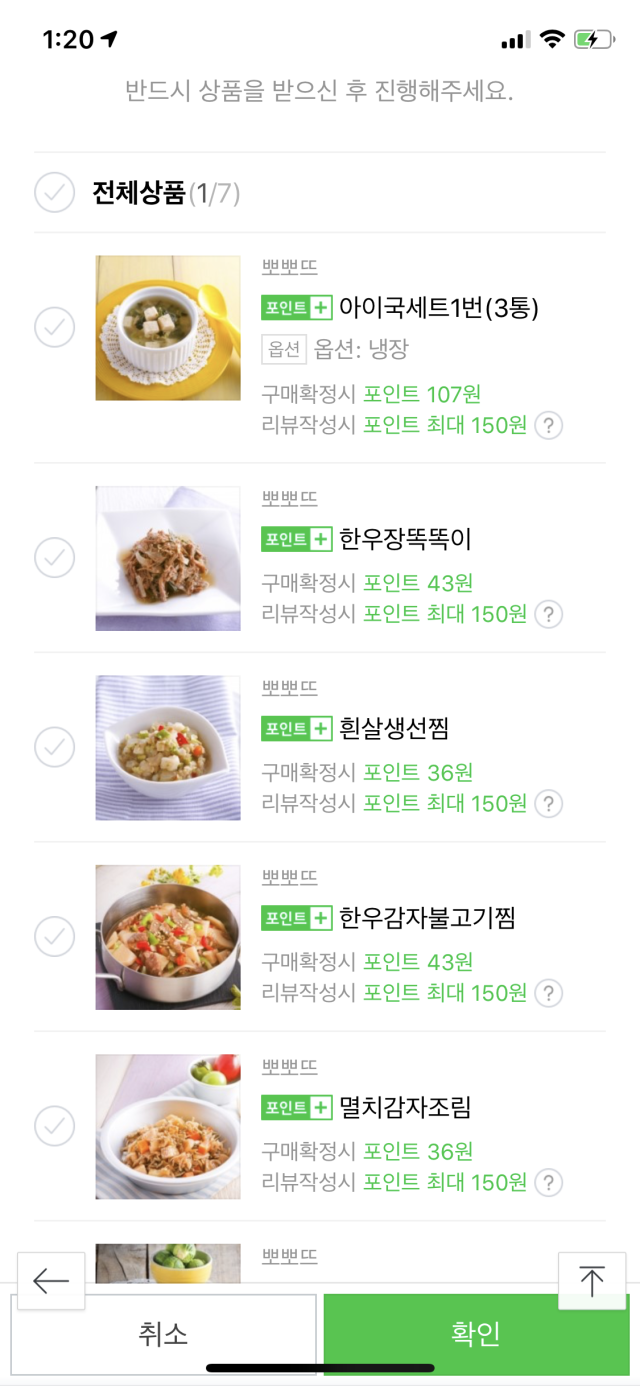Tick the 멸치감자조림 checkbox

[x=55, y=1126]
